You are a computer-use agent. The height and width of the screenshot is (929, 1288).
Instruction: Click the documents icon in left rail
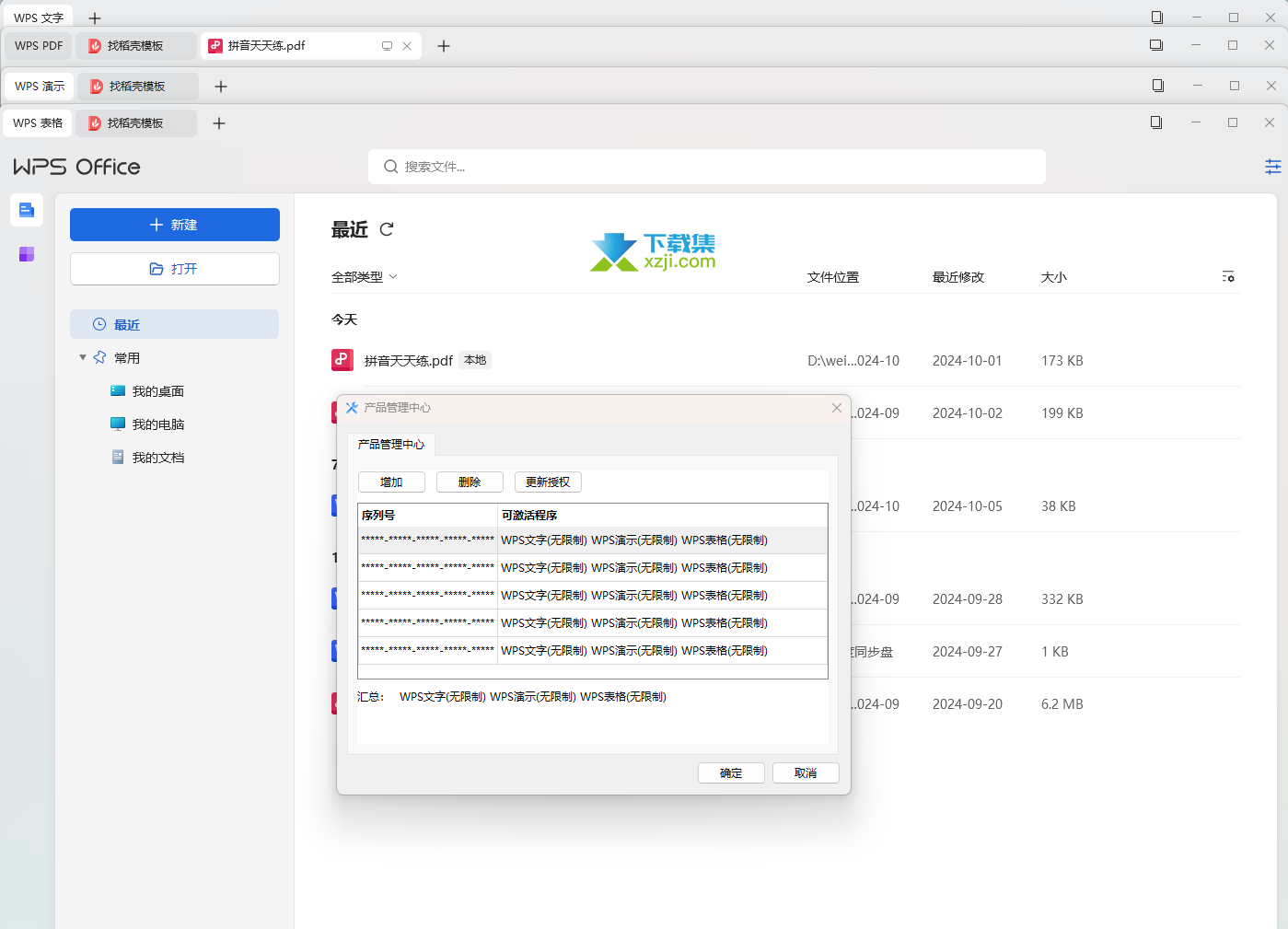coord(27,210)
